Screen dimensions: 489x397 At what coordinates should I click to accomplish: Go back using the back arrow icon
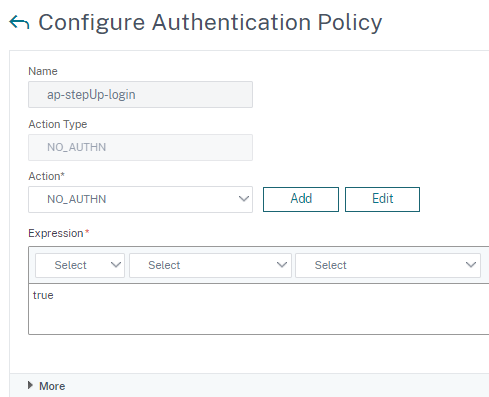pyautogui.click(x=19, y=23)
